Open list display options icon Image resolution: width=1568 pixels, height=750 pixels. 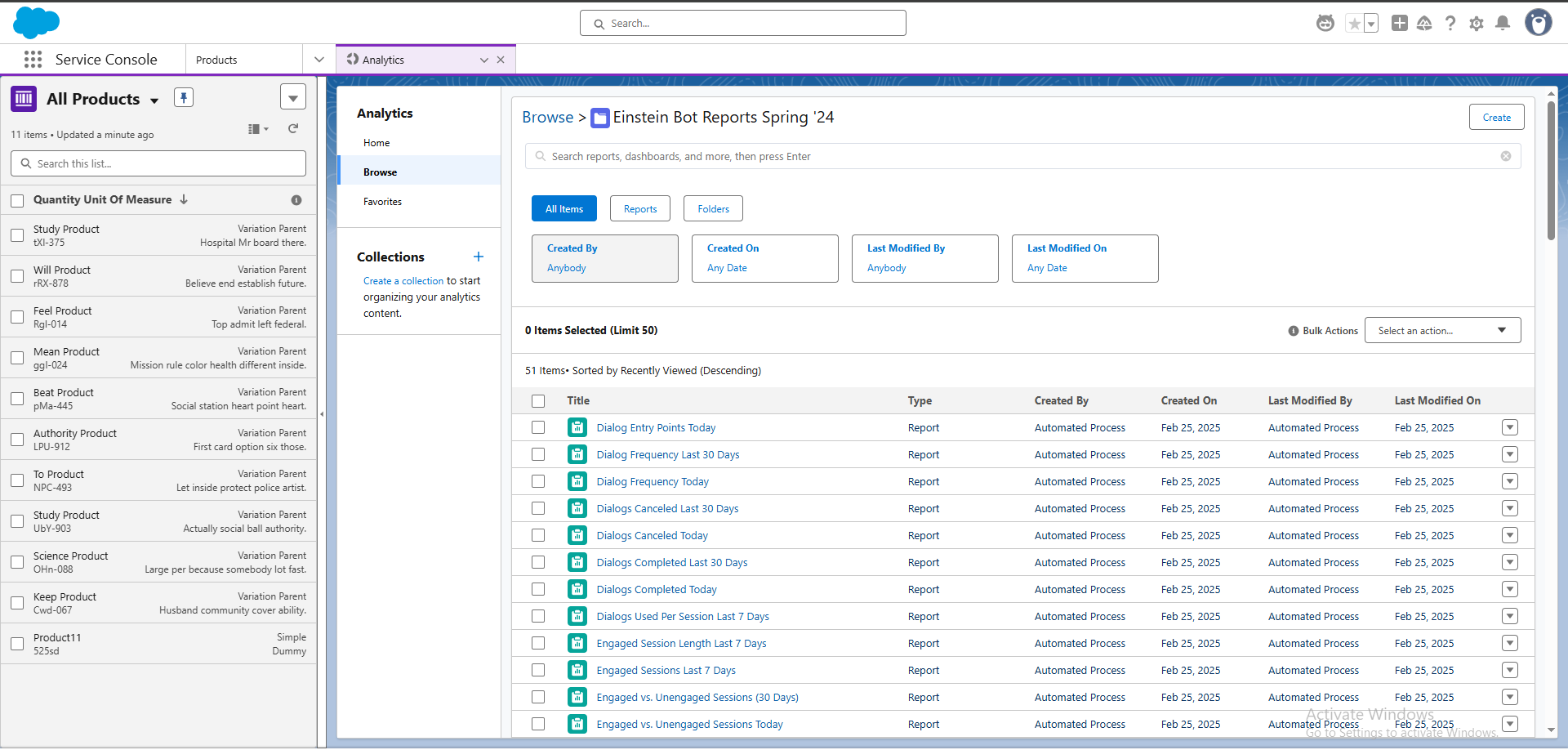258,129
